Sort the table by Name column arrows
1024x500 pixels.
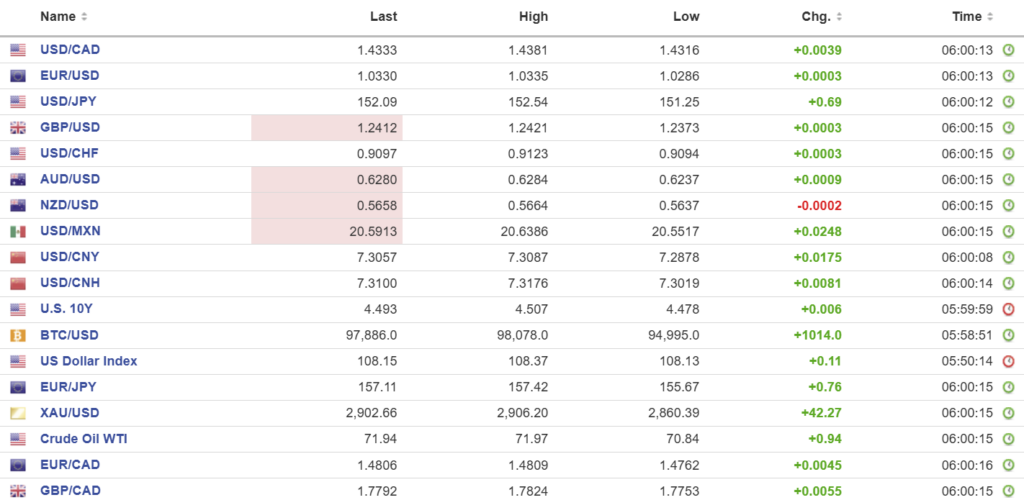[x=84, y=17]
